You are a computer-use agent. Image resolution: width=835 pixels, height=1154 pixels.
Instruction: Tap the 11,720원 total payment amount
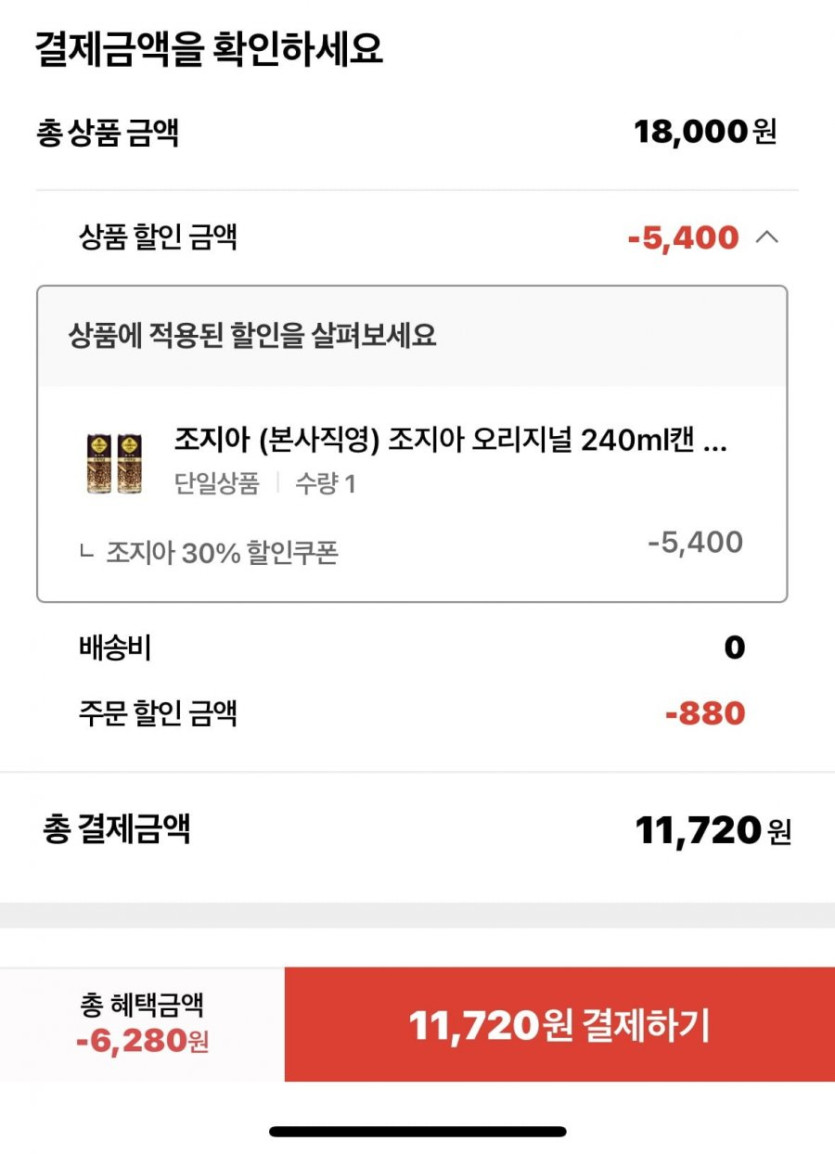pyautogui.click(x=712, y=830)
